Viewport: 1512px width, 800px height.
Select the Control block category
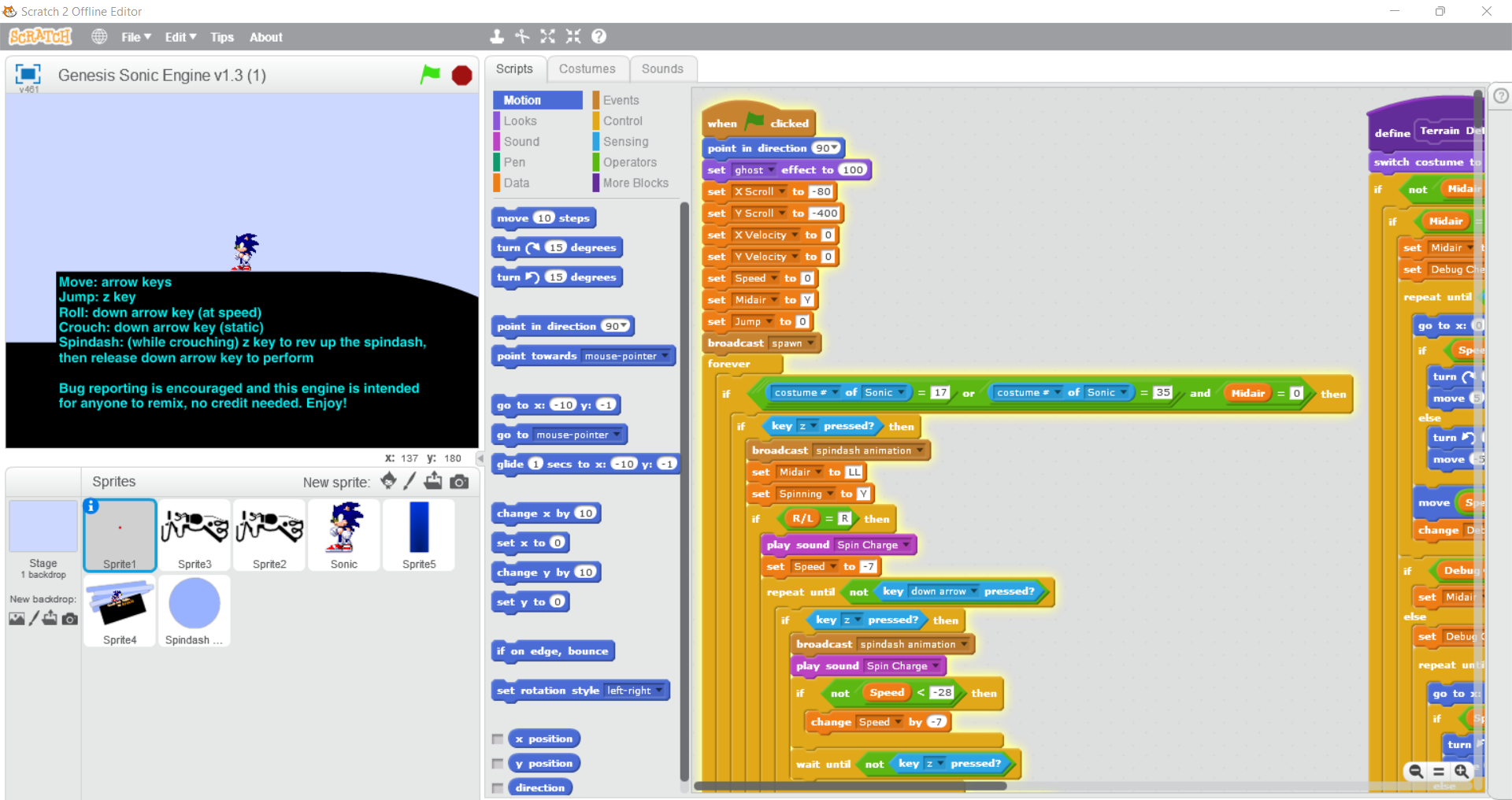(x=636, y=121)
